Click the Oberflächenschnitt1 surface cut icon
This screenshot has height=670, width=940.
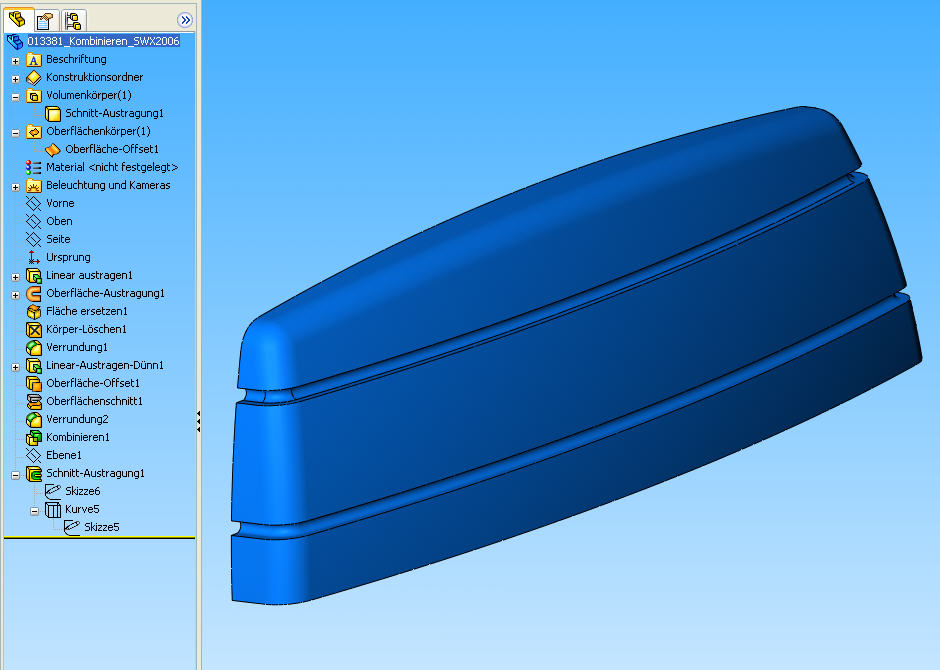coord(34,401)
